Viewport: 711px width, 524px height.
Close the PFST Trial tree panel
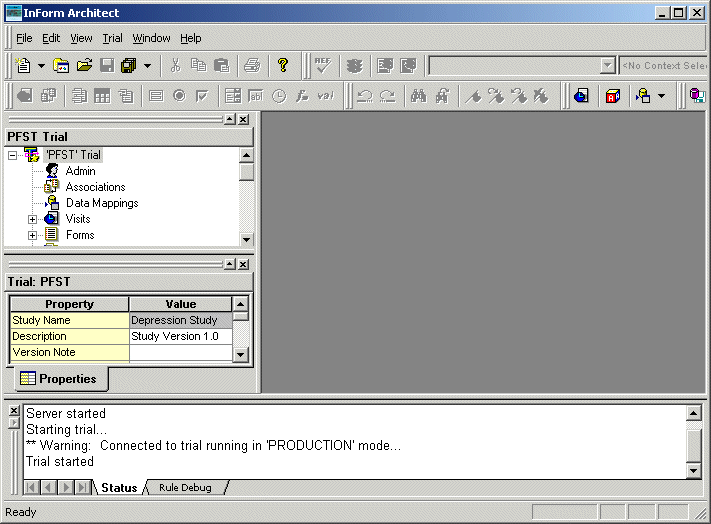pos(243,119)
